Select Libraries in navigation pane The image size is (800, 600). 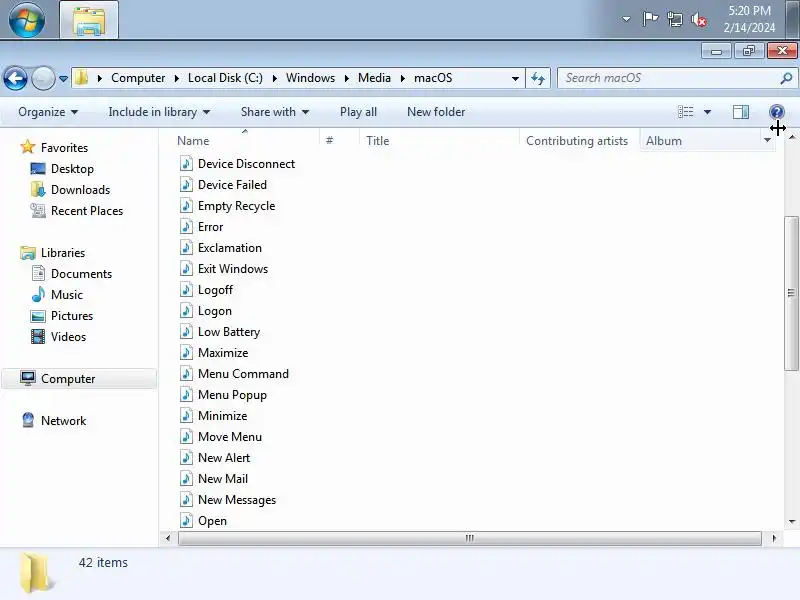coord(63,253)
